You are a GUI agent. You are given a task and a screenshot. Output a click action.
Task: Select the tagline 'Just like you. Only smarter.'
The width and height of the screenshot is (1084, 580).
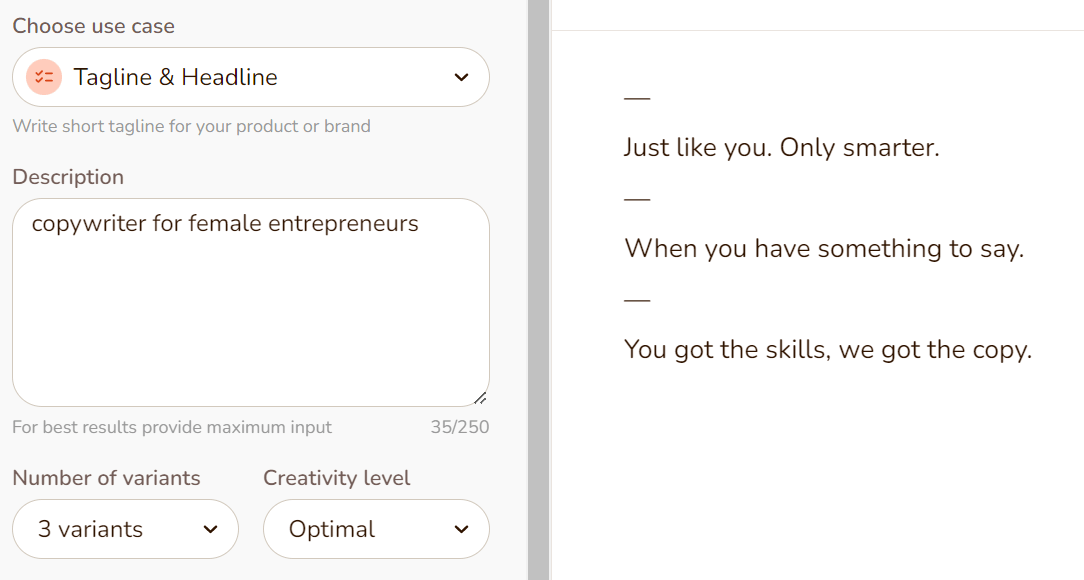[782, 148]
